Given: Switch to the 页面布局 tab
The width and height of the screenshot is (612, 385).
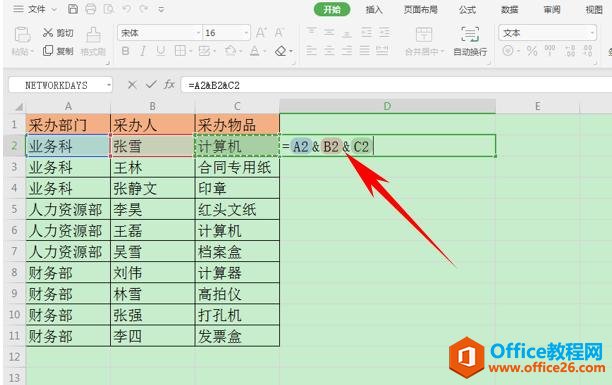Looking at the screenshot, I should (420, 10).
